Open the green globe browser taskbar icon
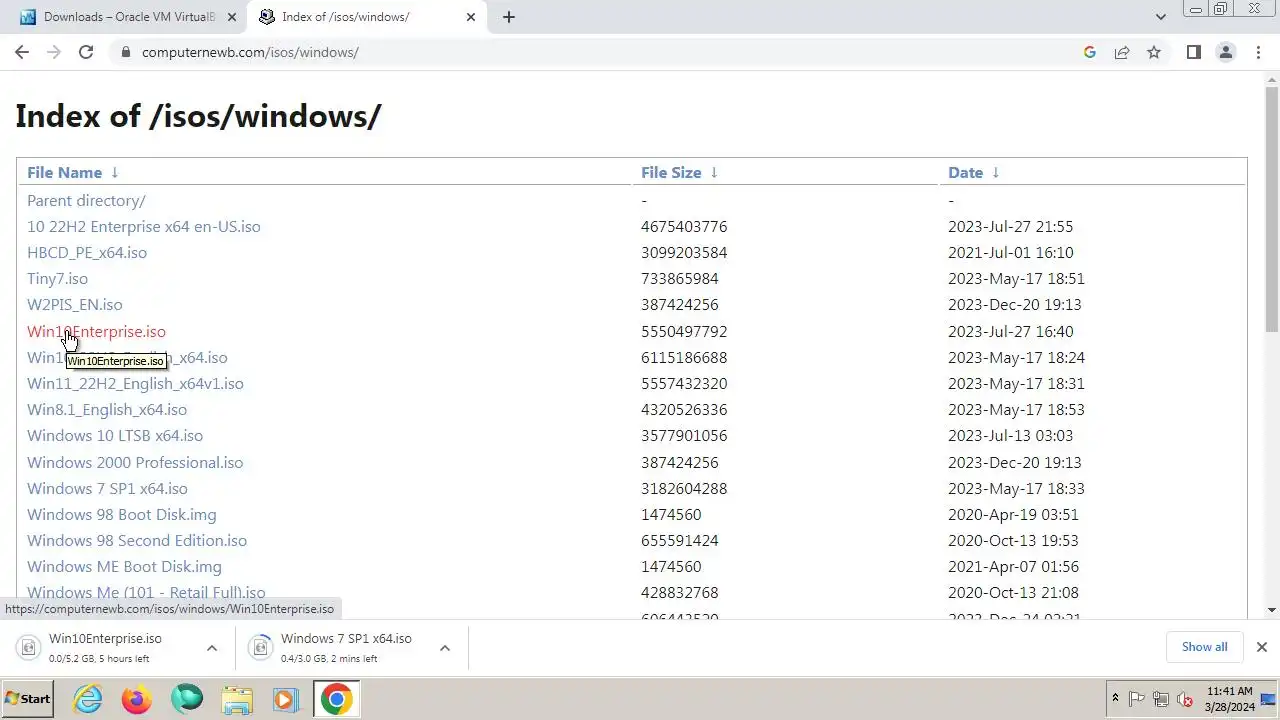 187,699
